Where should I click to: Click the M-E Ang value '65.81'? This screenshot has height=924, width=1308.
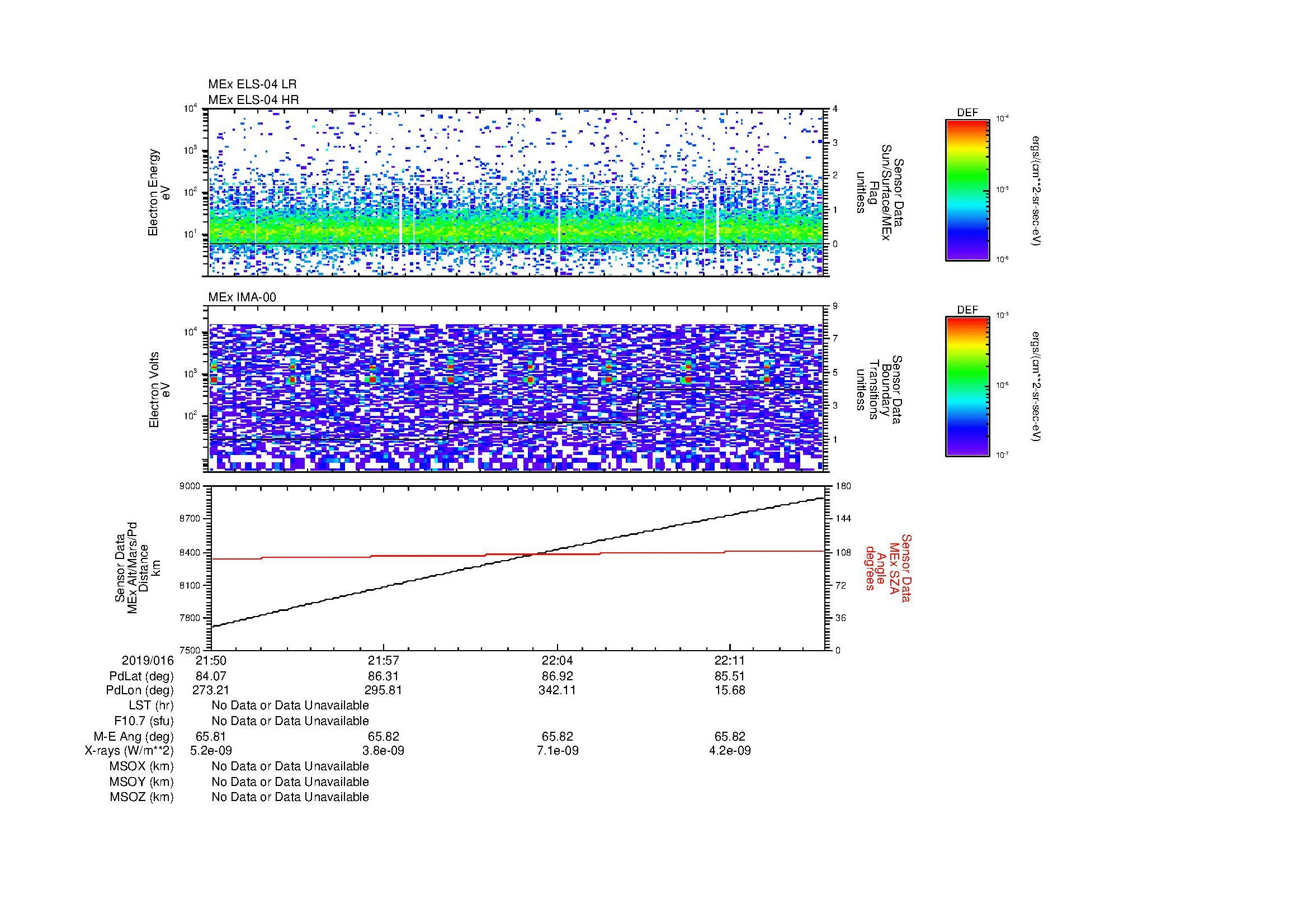(211, 736)
